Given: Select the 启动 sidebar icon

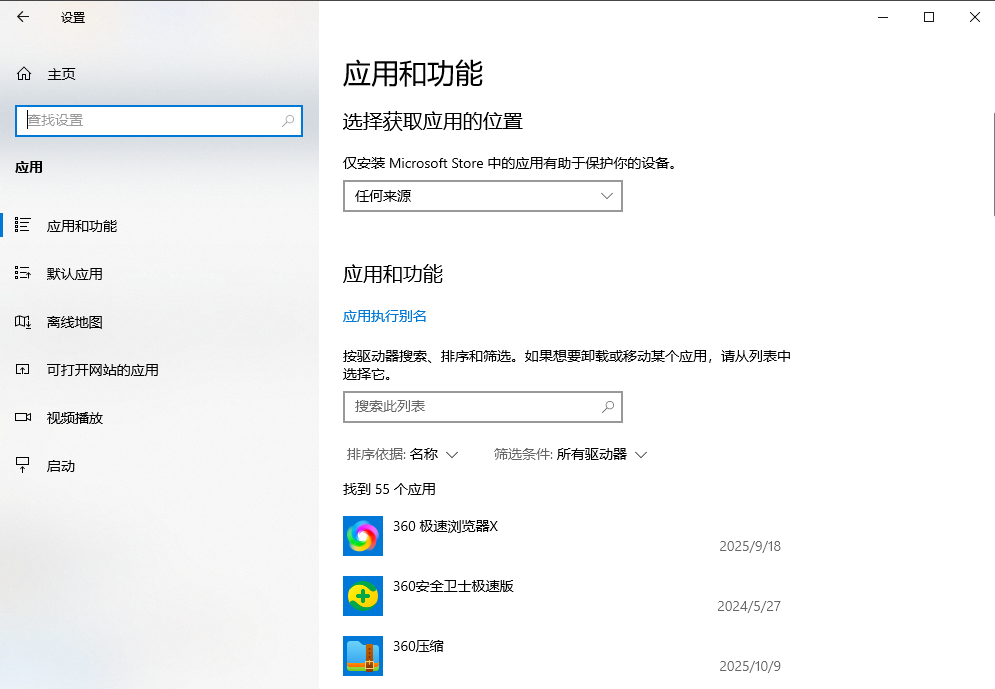Looking at the screenshot, I should coord(22,465).
